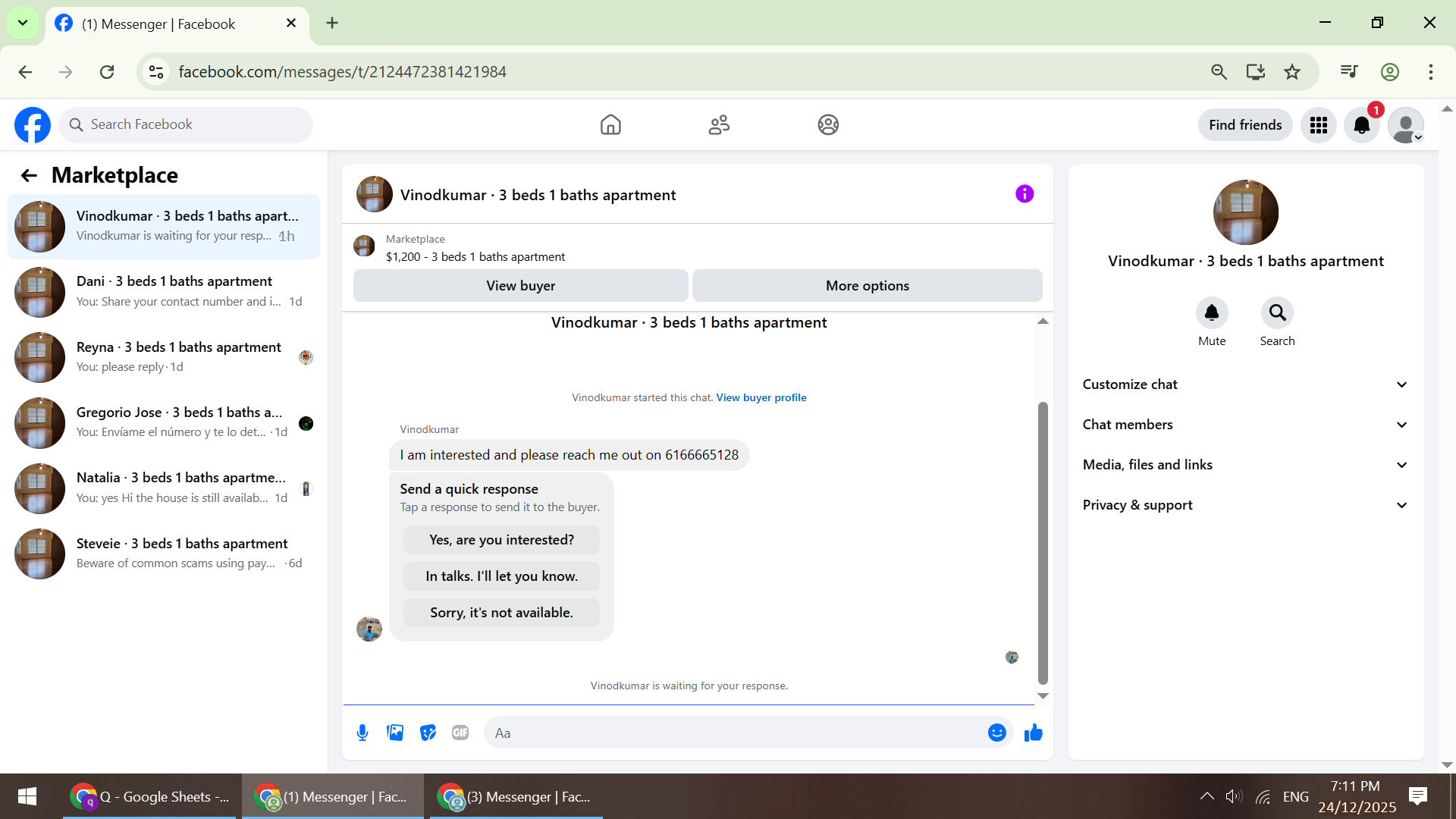Expand Privacy & support section
This screenshot has width=1456, height=819.
point(1245,505)
